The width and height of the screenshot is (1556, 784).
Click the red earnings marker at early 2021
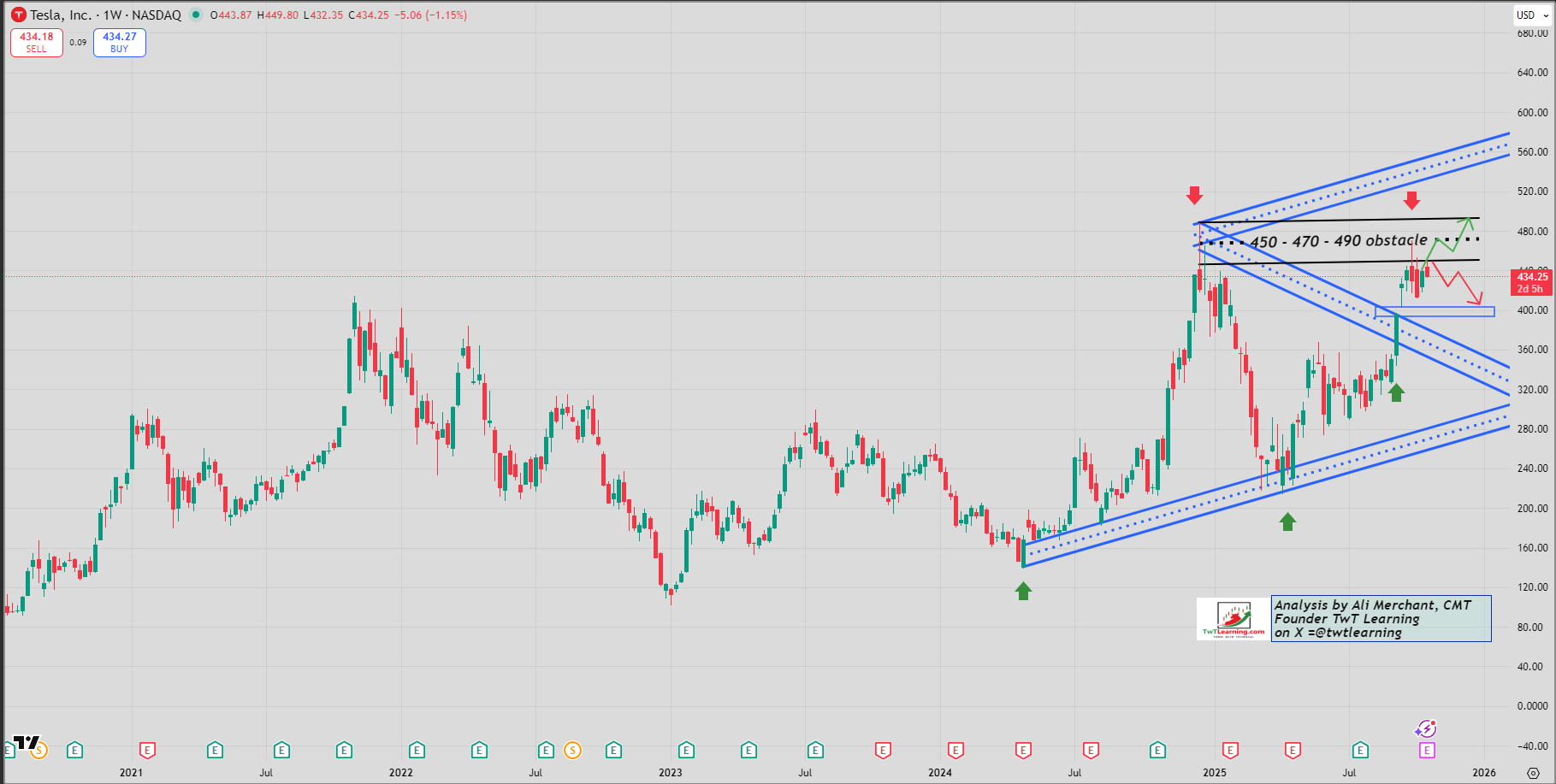147,751
